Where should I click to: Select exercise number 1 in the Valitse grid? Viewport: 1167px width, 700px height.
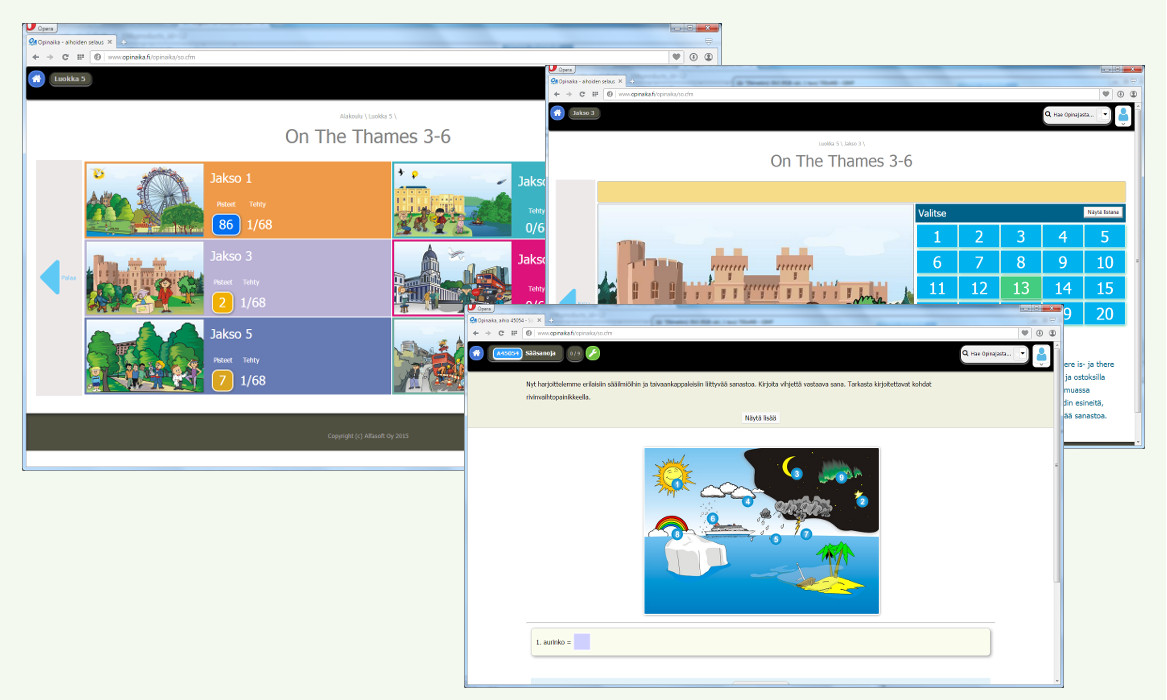936,237
